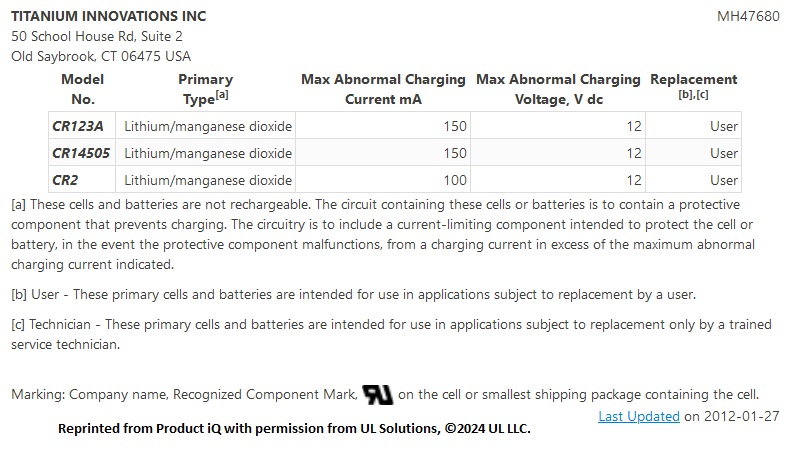Click the 2012-01-27 update date

coord(742,416)
